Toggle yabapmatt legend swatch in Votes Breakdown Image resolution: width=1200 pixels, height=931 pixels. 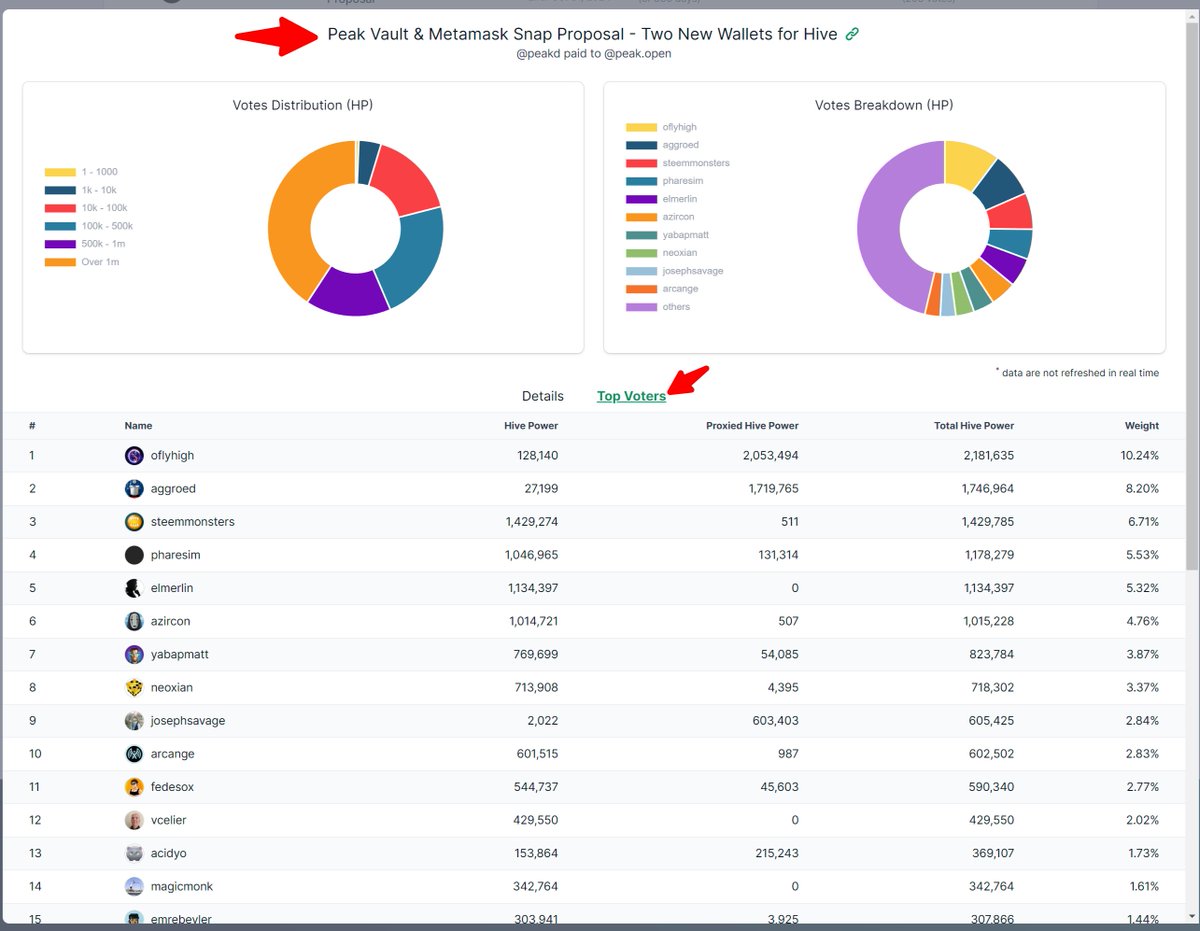(x=641, y=235)
